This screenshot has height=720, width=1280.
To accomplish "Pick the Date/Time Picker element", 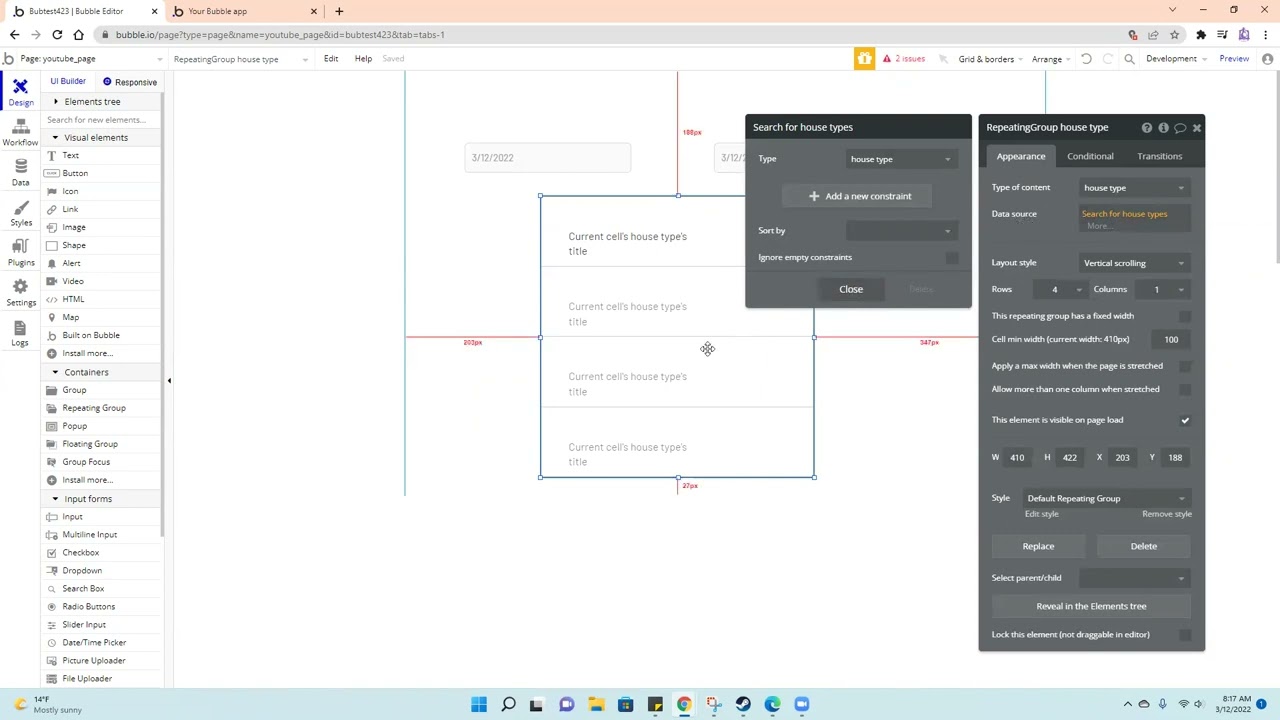I will click(94, 642).
